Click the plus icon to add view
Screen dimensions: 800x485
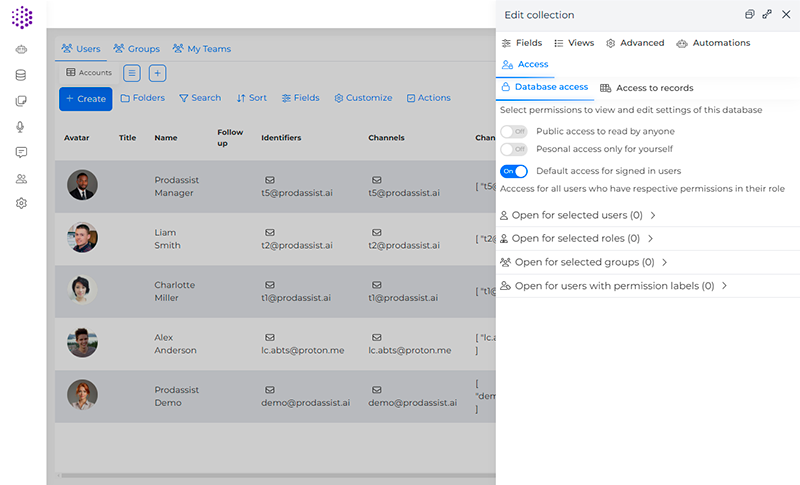[x=157, y=73]
